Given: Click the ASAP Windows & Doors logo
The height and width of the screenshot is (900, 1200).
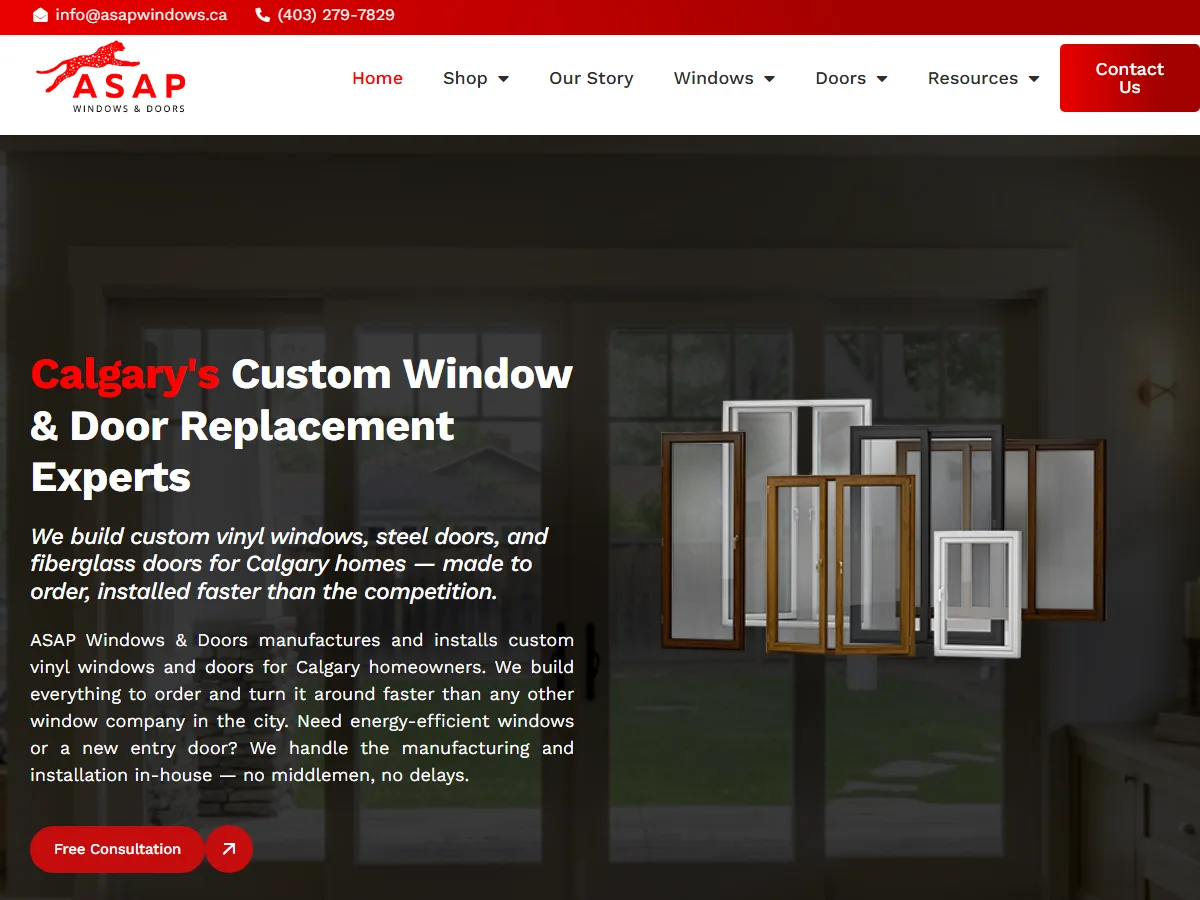Looking at the screenshot, I should click(x=111, y=77).
